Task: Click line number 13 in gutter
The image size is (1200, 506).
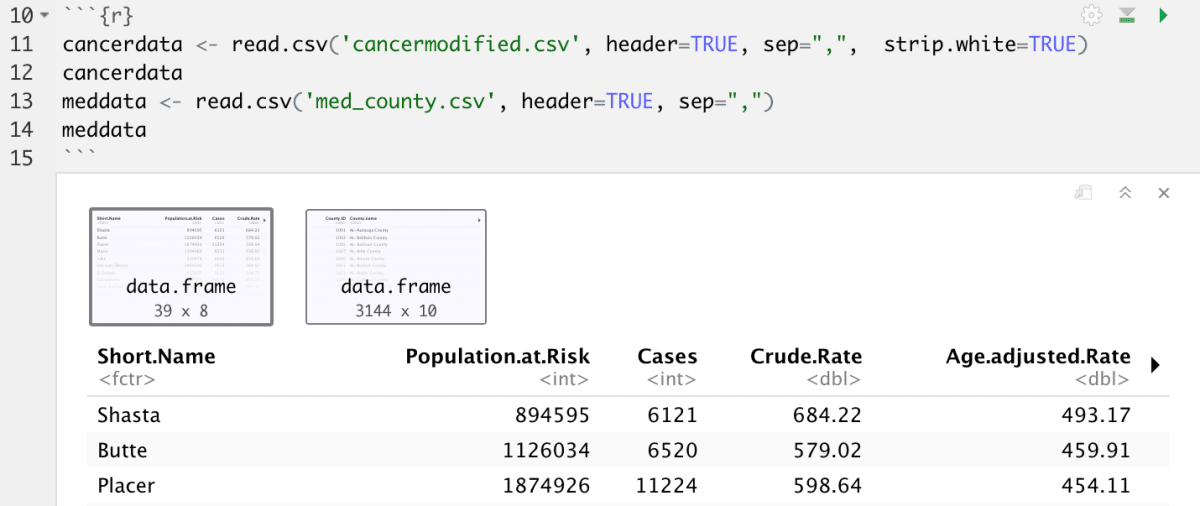Action: tap(22, 101)
